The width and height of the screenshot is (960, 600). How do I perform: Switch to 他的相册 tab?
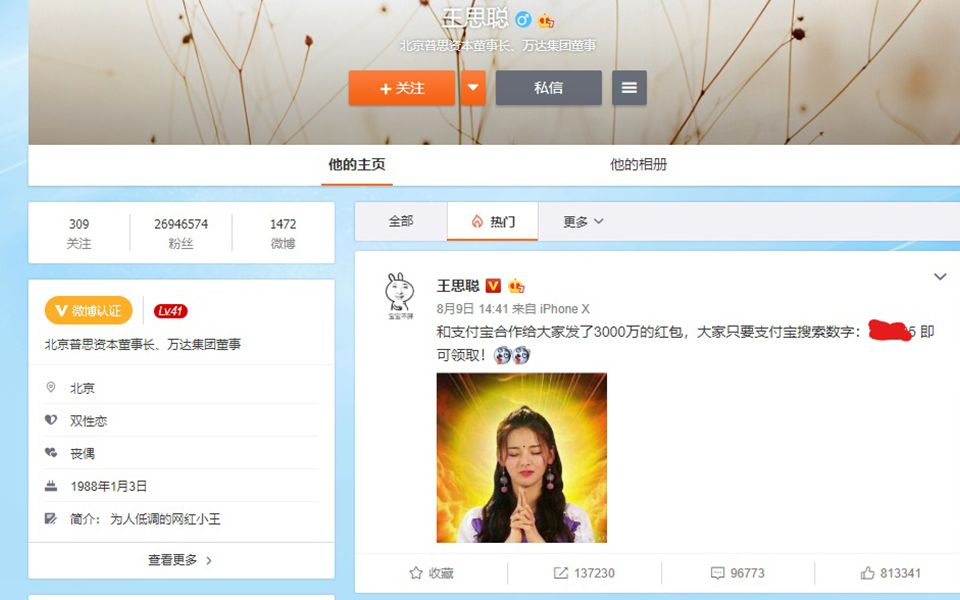[639, 164]
